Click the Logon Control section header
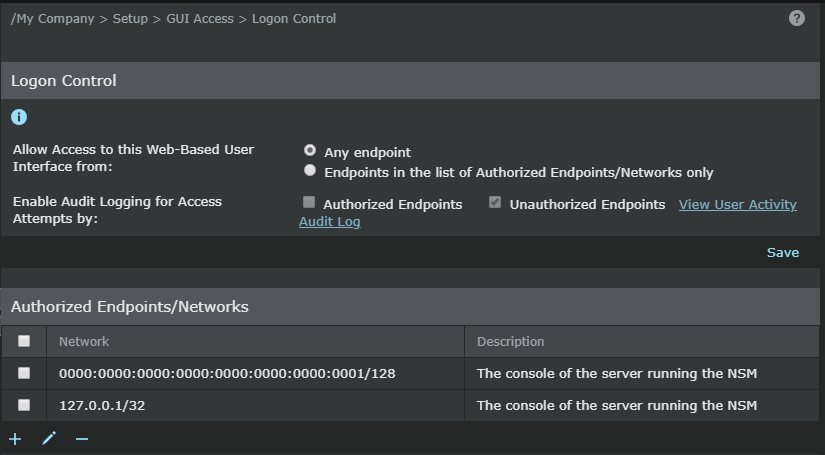The height and width of the screenshot is (455, 825). [x=410, y=80]
